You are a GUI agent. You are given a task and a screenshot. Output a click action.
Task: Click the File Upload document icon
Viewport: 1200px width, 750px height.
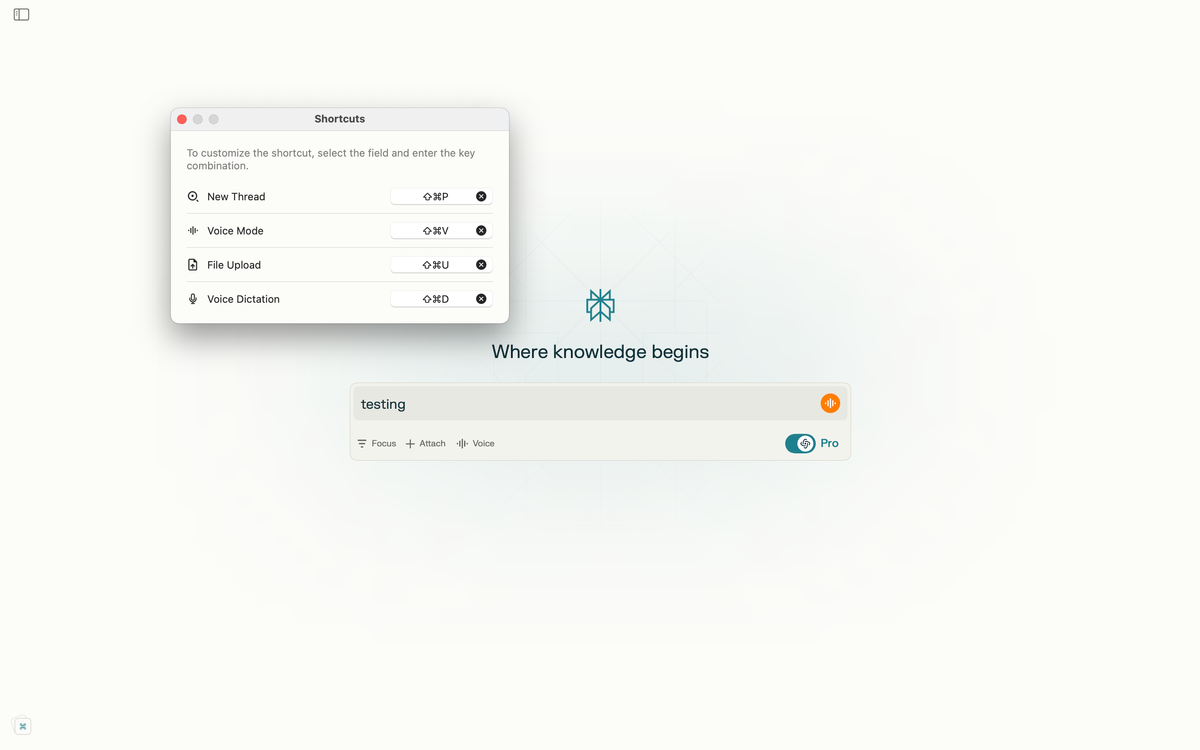(x=192, y=264)
